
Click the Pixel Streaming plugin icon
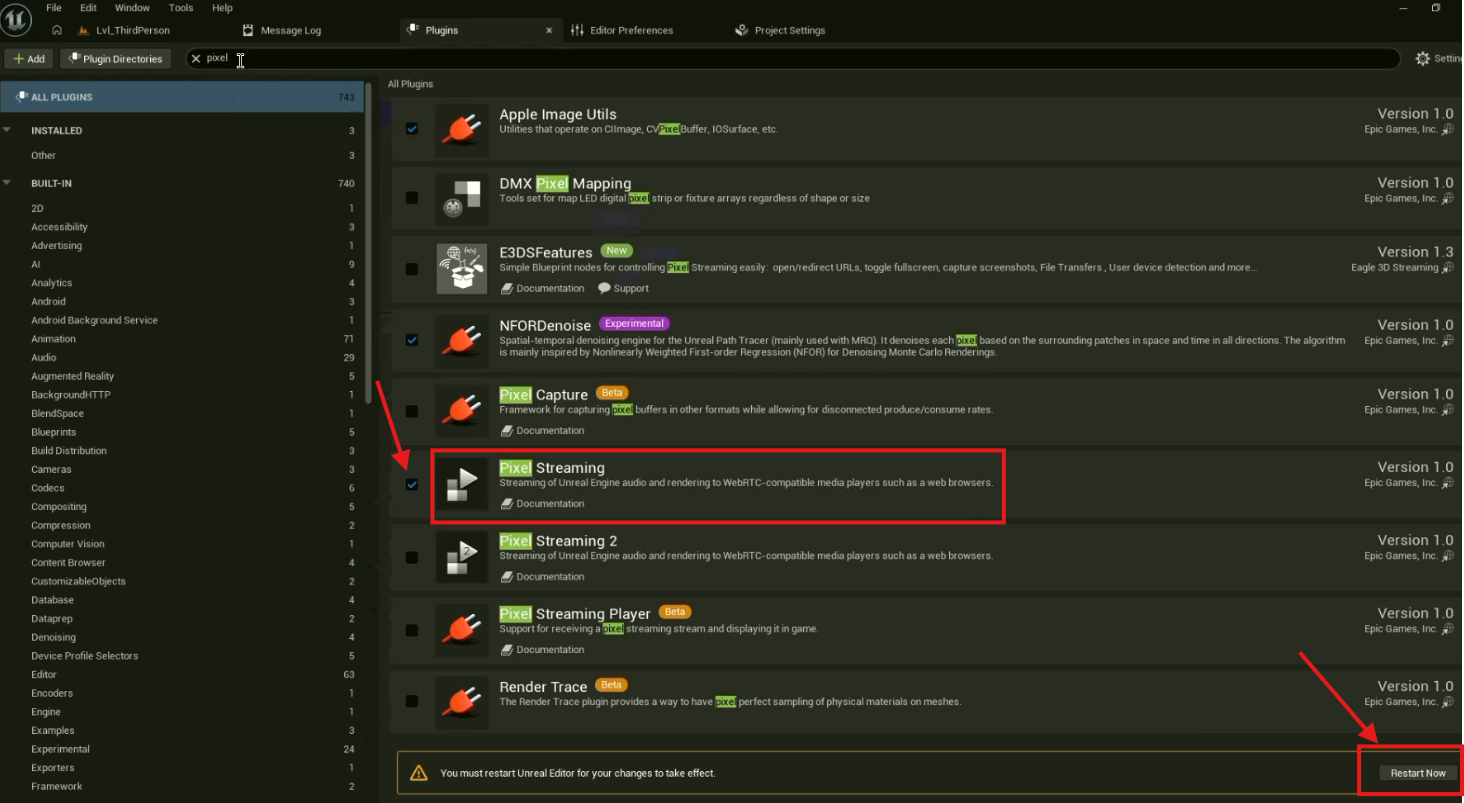[x=462, y=484]
